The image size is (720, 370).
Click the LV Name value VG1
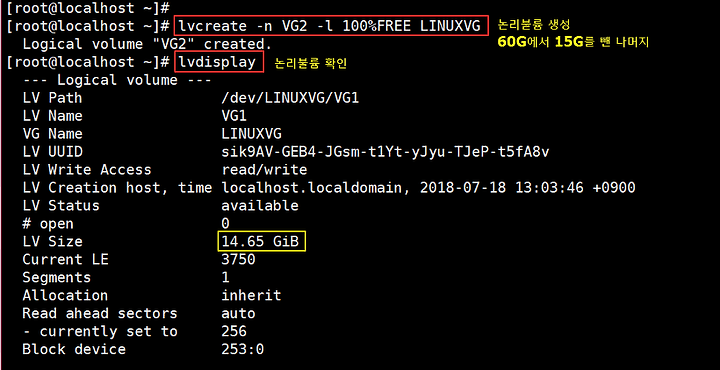coord(234,116)
